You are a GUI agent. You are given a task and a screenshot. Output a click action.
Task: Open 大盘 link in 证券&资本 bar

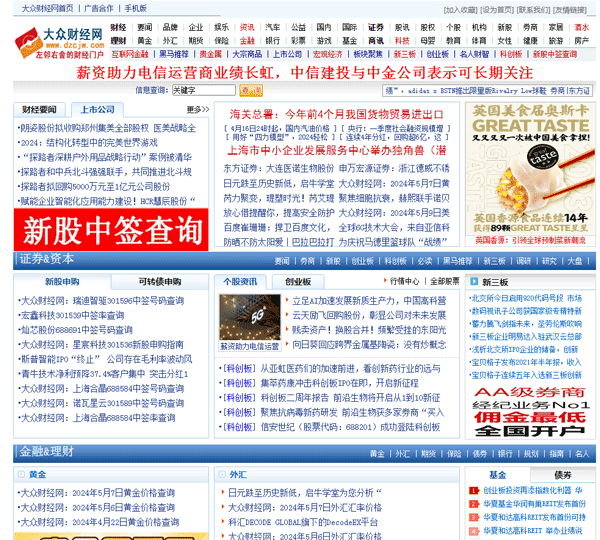click(x=574, y=261)
